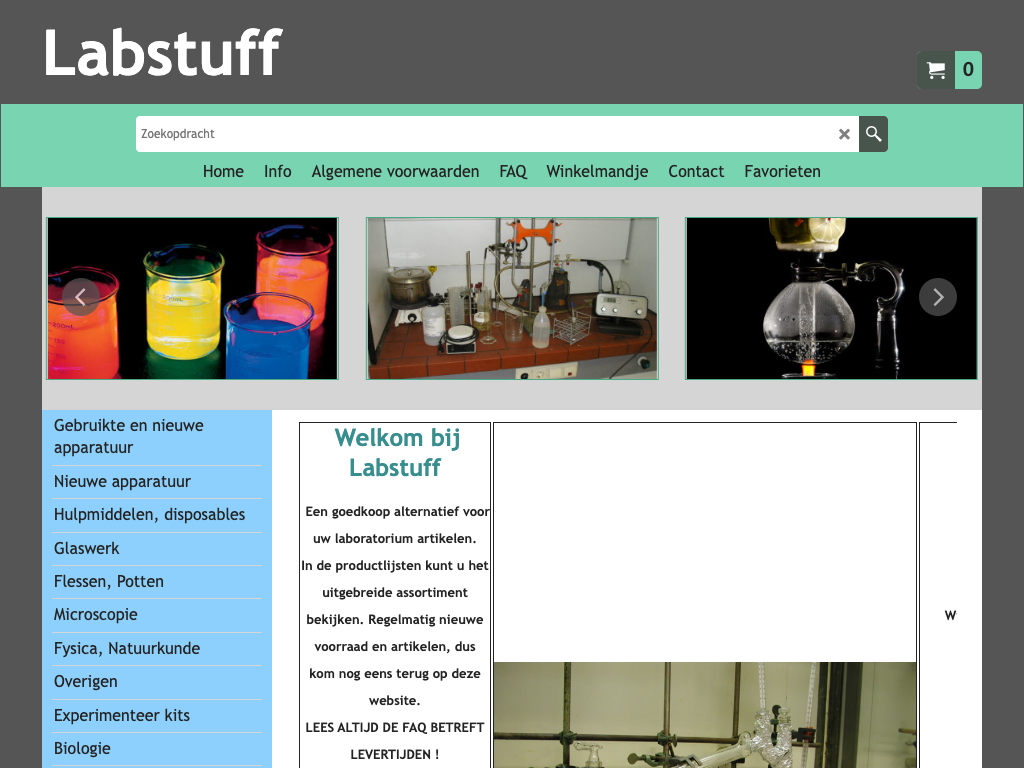Open the Home menu item
Screen dimensions: 1024x768
(x=223, y=171)
